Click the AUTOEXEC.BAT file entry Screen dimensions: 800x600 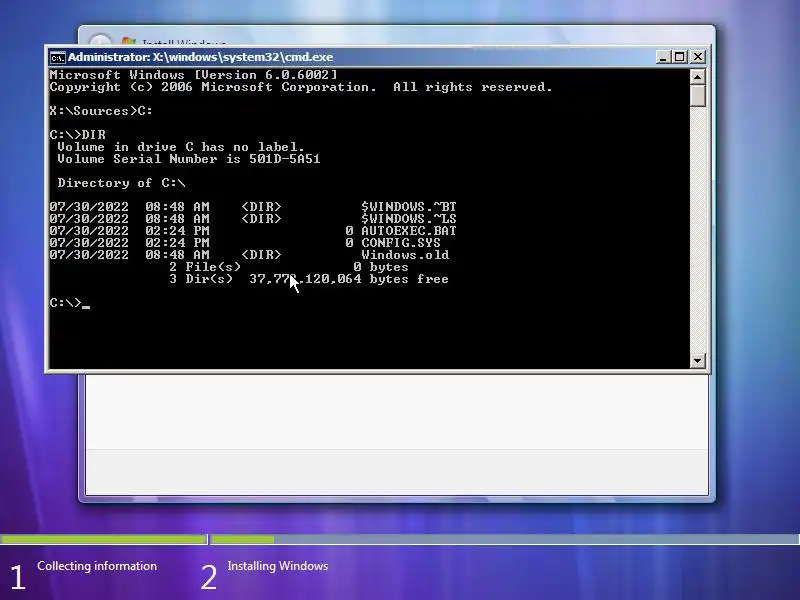pyautogui.click(x=253, y=231)
